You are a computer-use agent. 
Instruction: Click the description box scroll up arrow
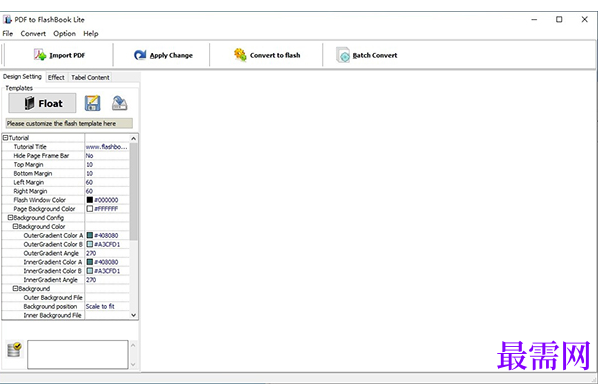click(133, 345)
